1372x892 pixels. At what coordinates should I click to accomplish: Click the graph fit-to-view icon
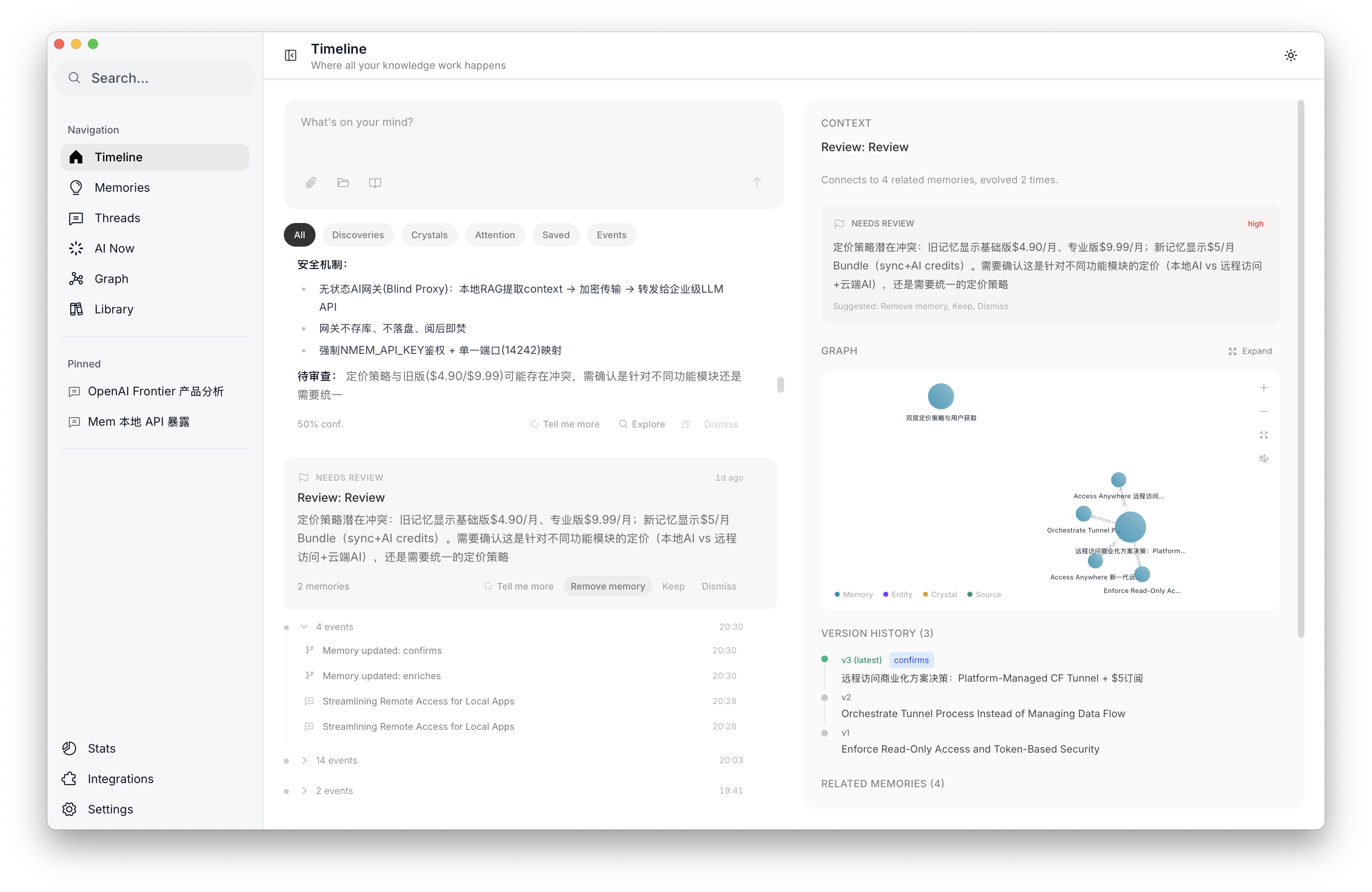click(1263, 435)
